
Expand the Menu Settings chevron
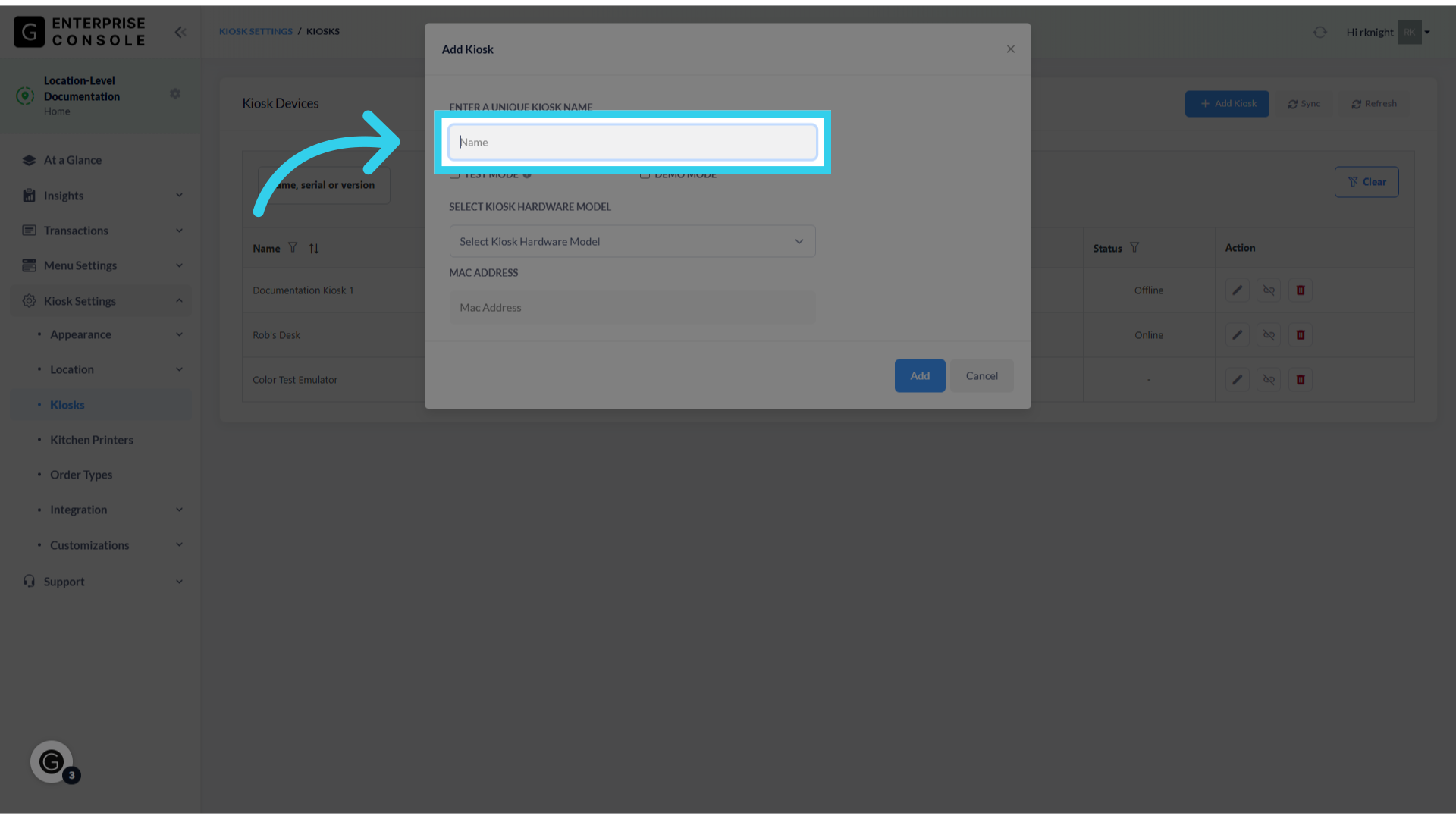[x=179, y=265]
